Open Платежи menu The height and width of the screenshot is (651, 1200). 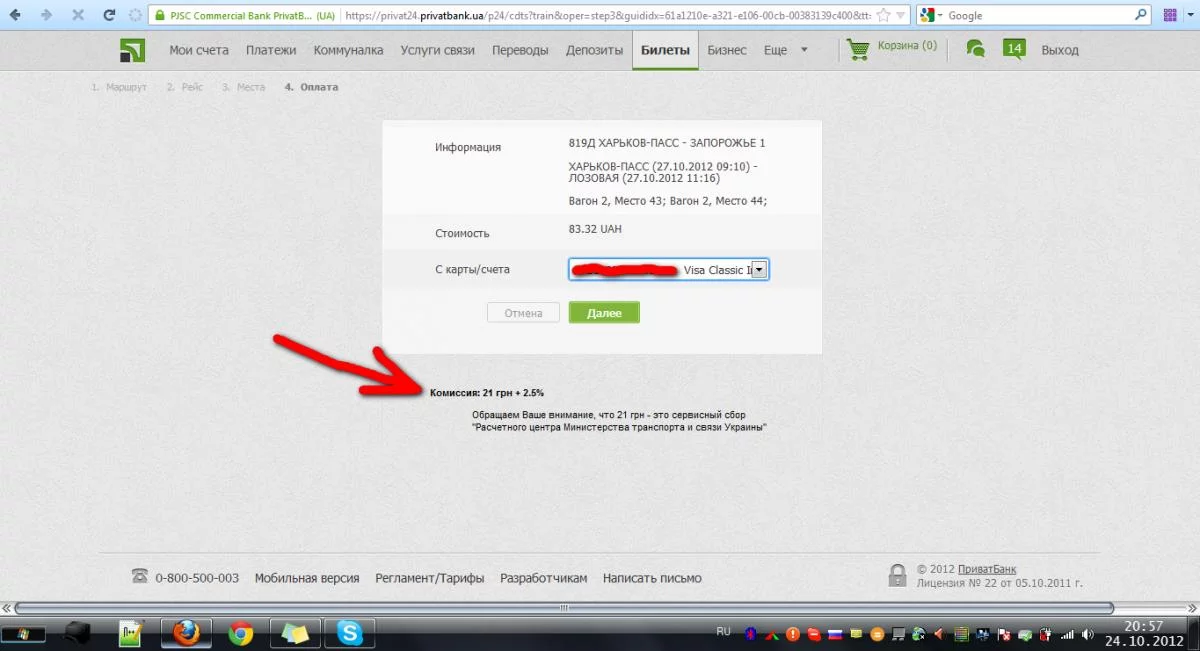point(271,50)
